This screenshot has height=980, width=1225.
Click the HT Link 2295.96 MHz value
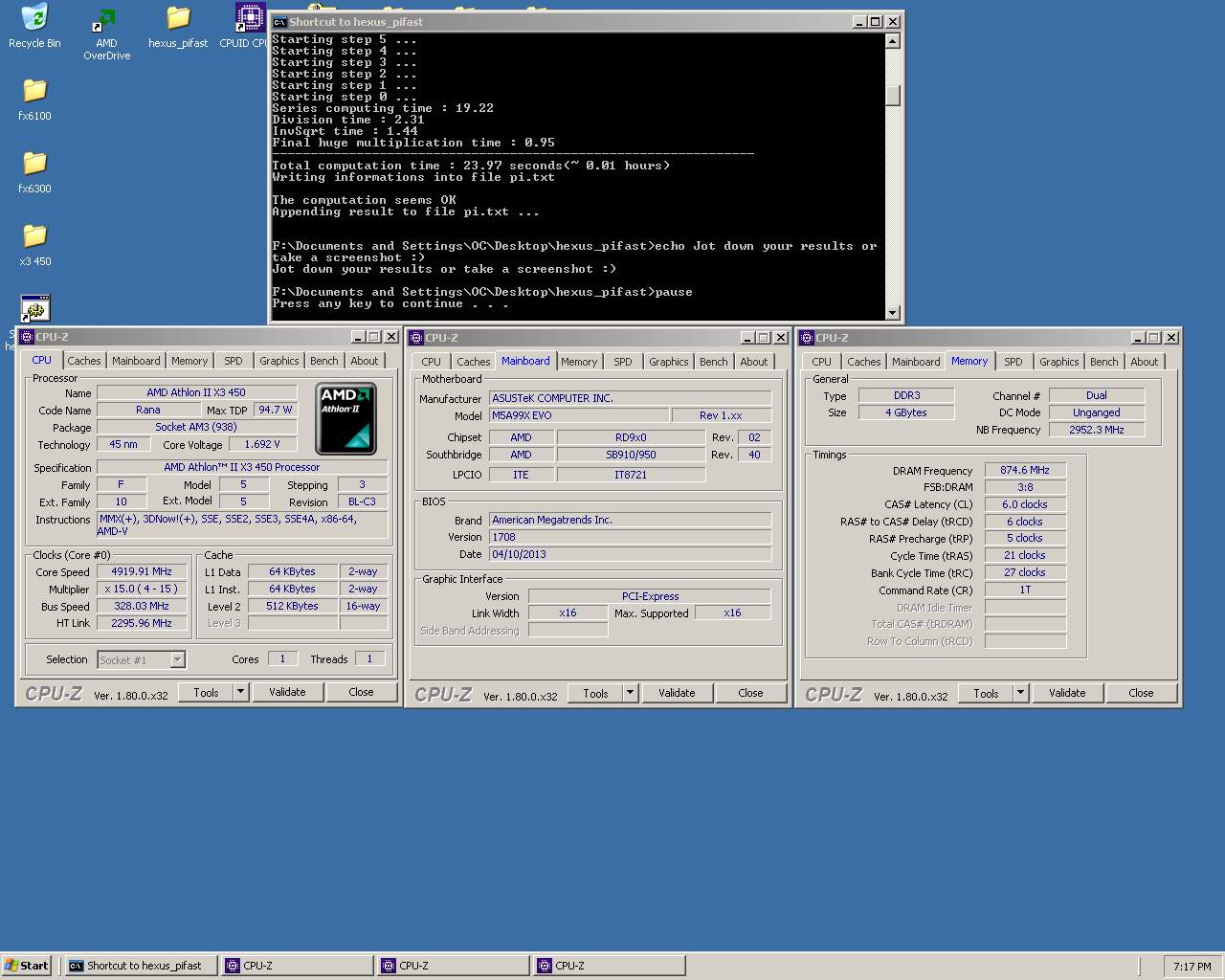pos(142,623)
